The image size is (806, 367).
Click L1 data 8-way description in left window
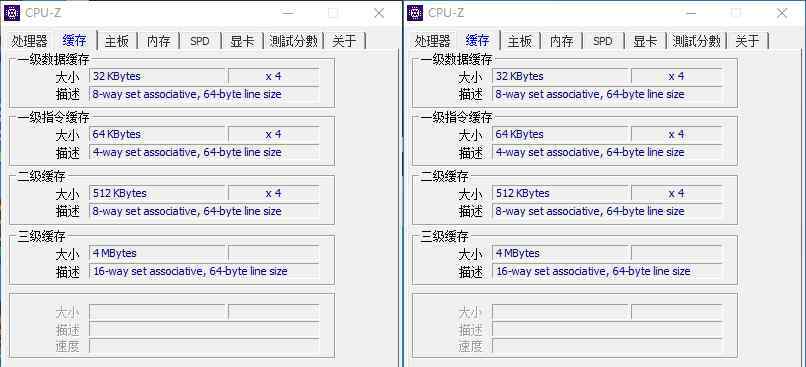point(204,95)
